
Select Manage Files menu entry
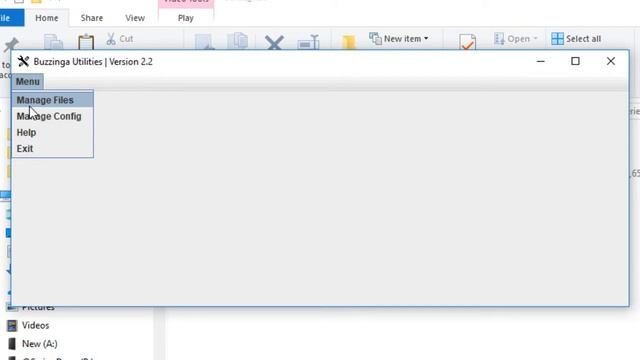click(x=53, y=100)
